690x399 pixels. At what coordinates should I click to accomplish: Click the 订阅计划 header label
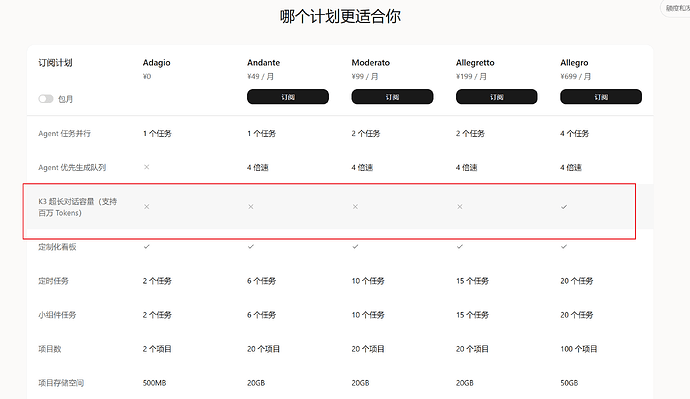[55, 63]
